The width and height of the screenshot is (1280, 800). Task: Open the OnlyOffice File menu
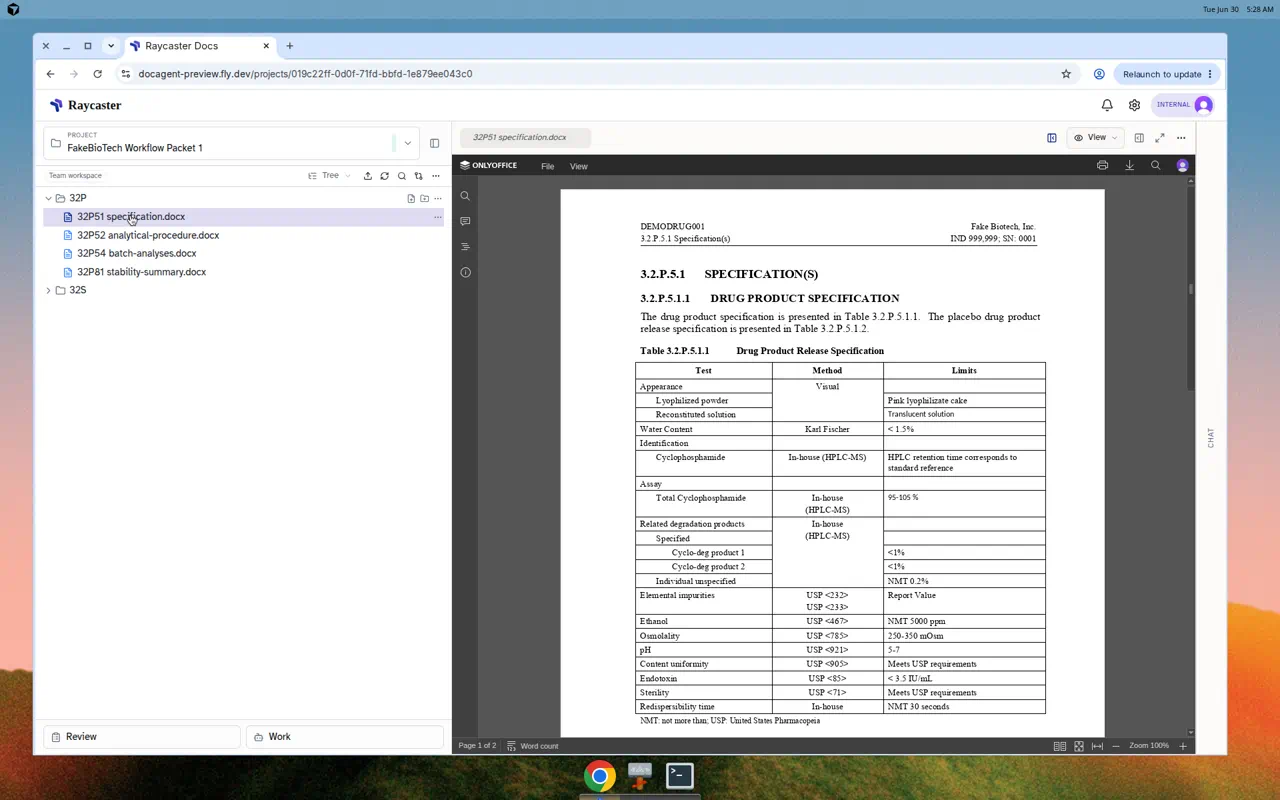click(x=547, y=166)
